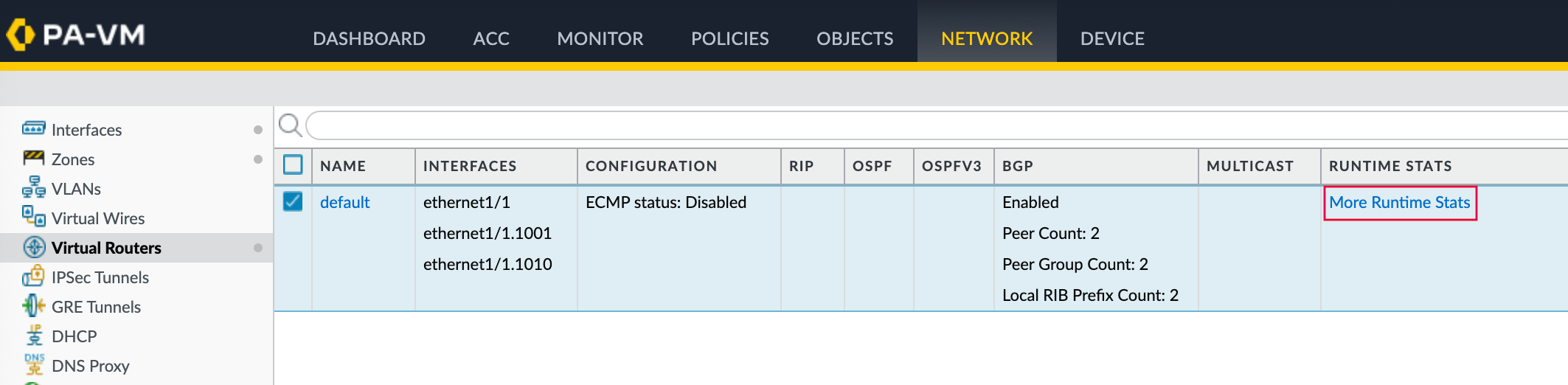
Task: Click the GRE Tunnels icon
Action: pos(33,305)
